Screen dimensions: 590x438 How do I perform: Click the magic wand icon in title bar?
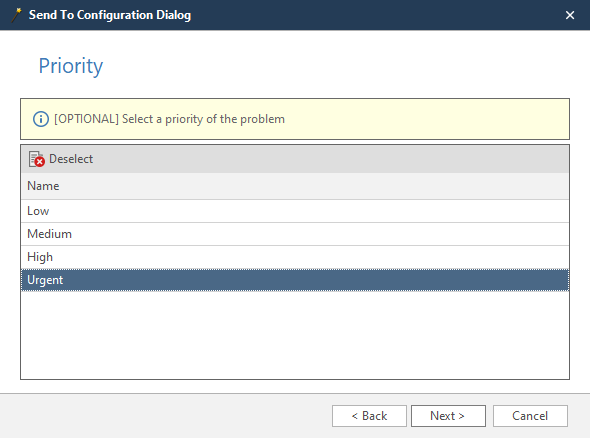point(17,15)
